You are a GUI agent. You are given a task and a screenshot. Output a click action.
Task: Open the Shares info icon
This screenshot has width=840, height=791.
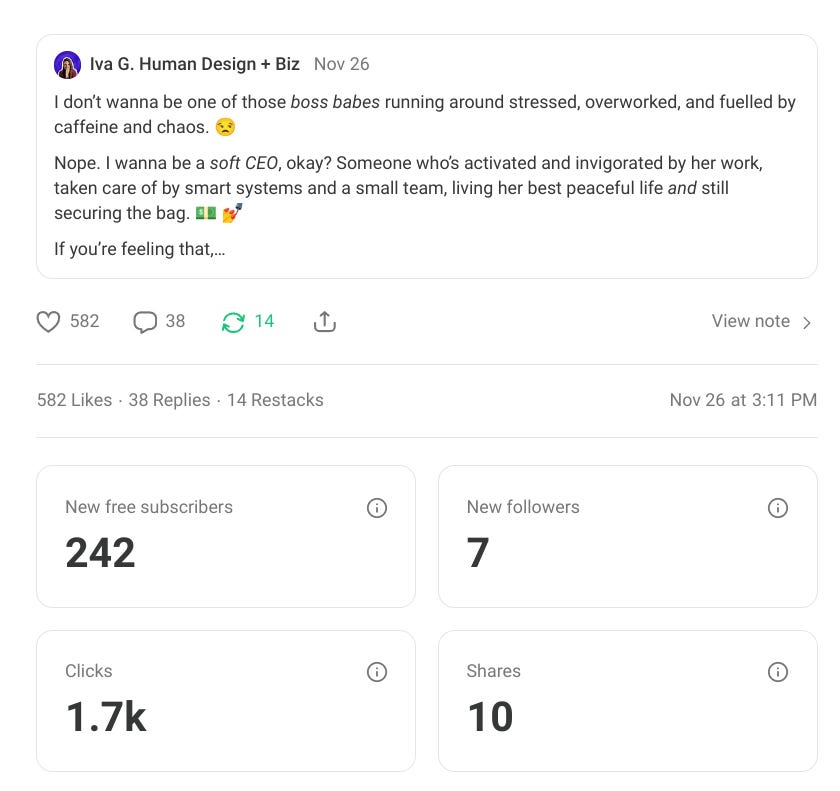coord(779,672)
